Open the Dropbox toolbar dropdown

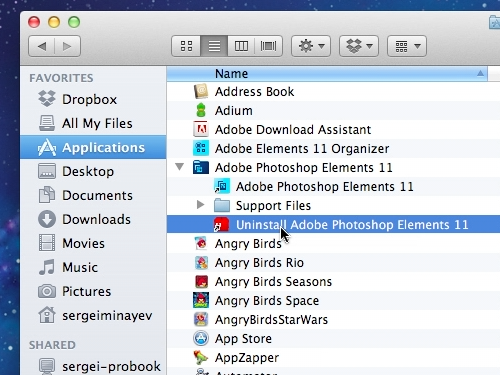pyautogui.click(x=359, y=46)
